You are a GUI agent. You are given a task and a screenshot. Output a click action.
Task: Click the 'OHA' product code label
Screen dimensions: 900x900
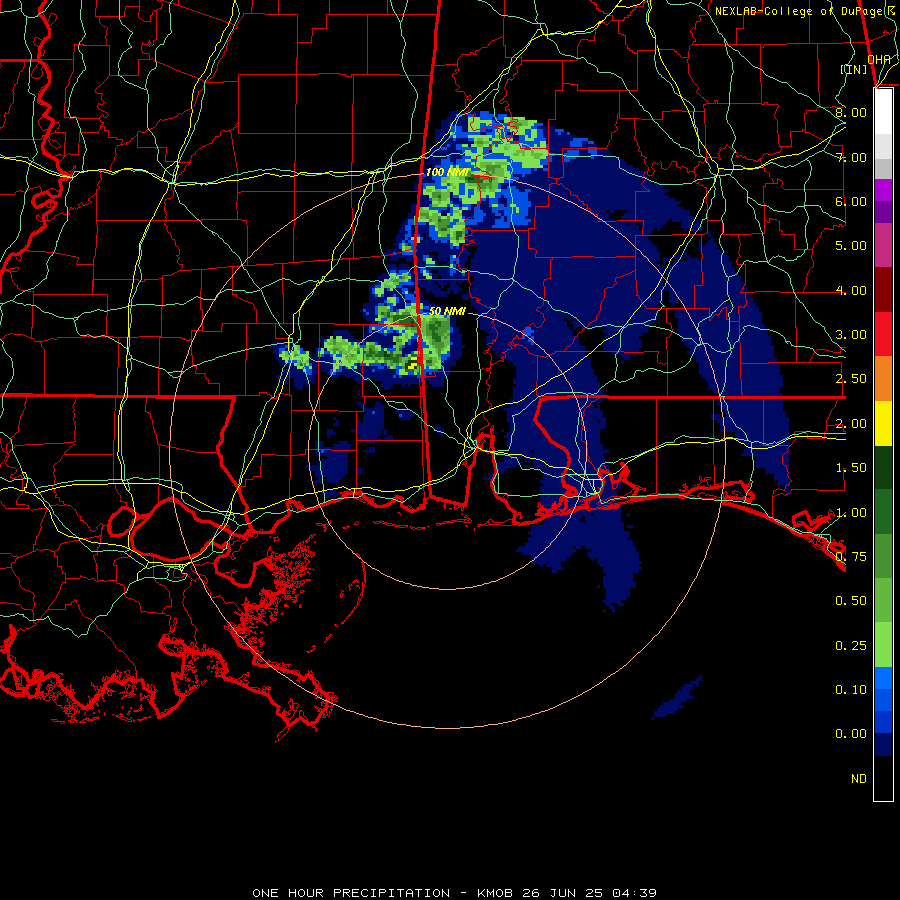coord(879,60)
